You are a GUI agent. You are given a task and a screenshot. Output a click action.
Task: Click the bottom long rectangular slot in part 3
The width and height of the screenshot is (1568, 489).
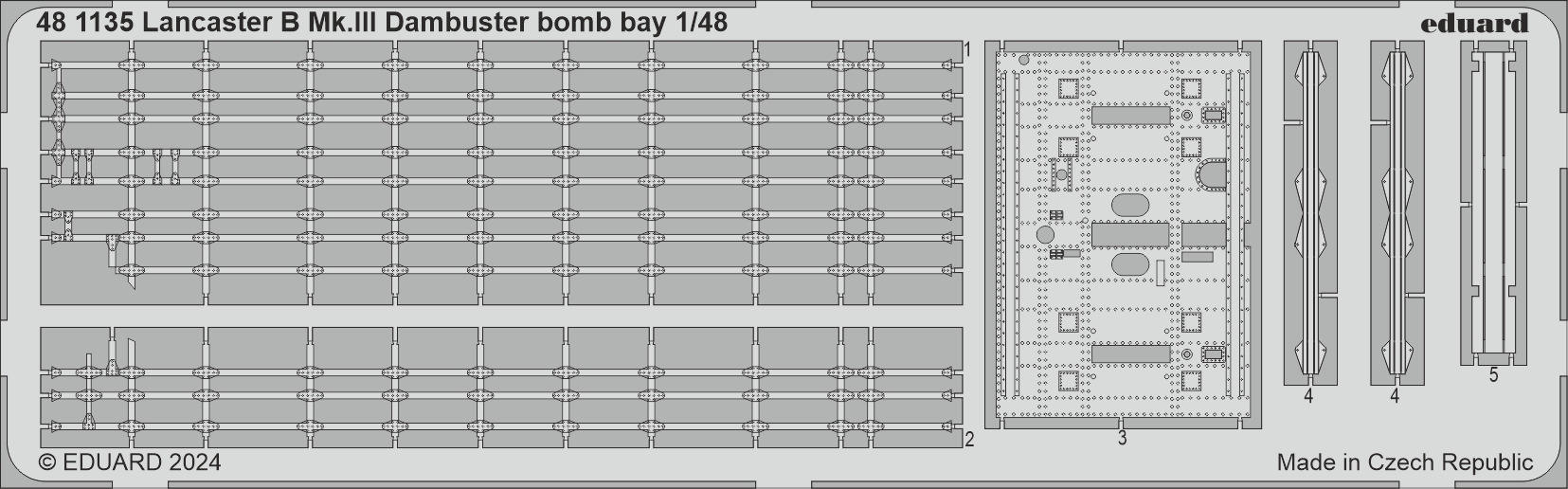(x=1130, y=353)
